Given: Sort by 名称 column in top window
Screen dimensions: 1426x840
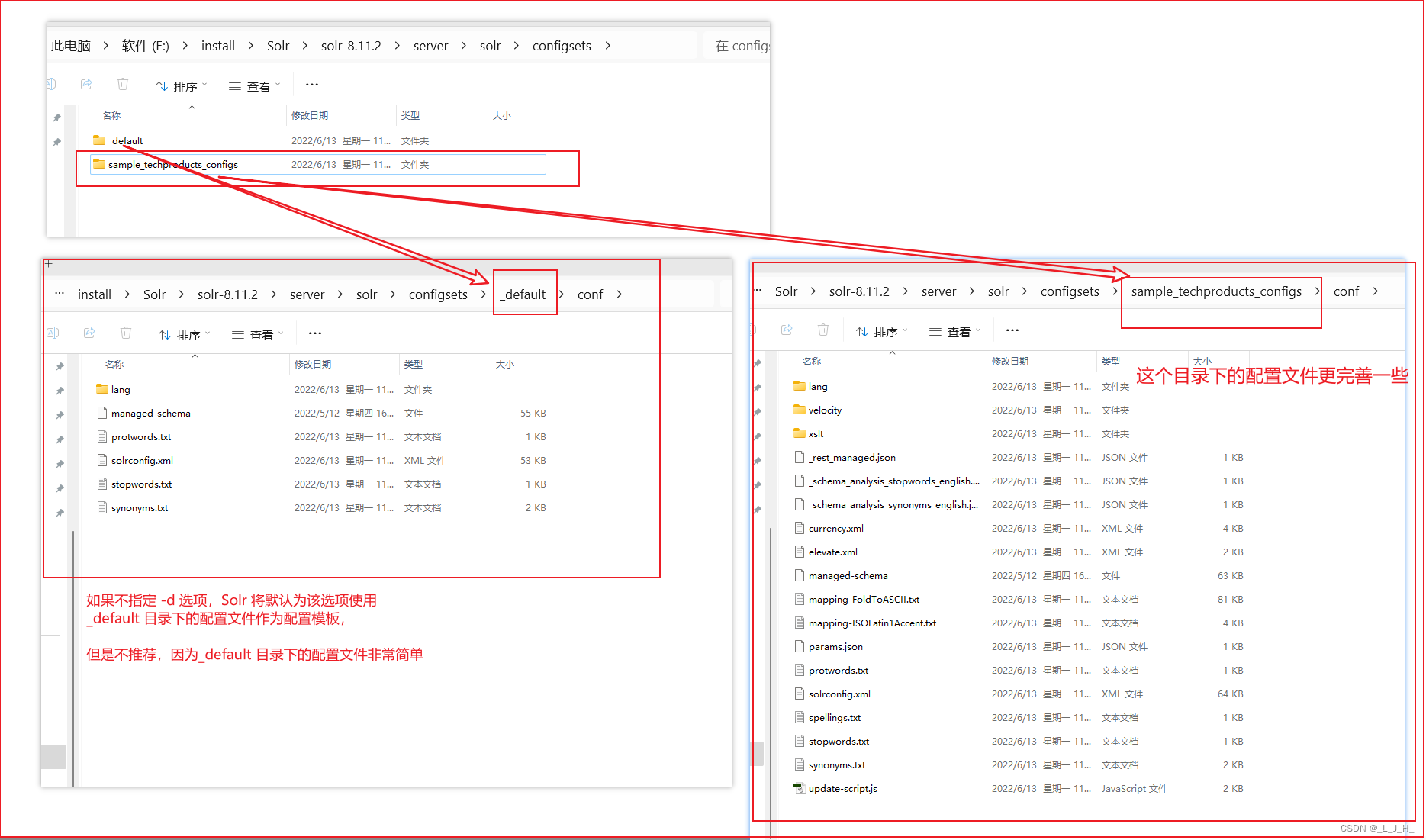Looking at the screenshot, I should coord(111,116).
